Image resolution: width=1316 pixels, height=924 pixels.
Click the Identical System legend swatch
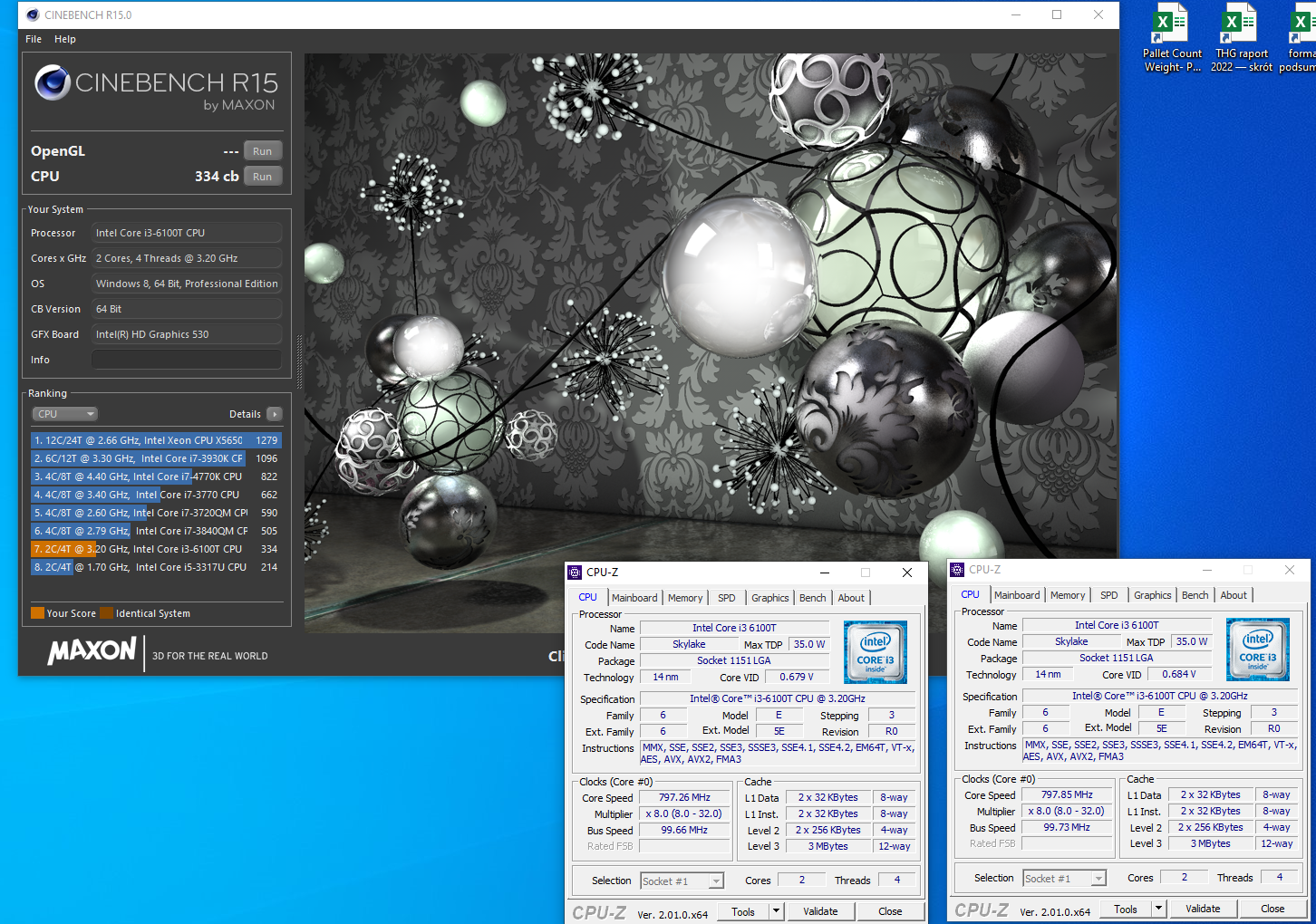tap(106, 613)
